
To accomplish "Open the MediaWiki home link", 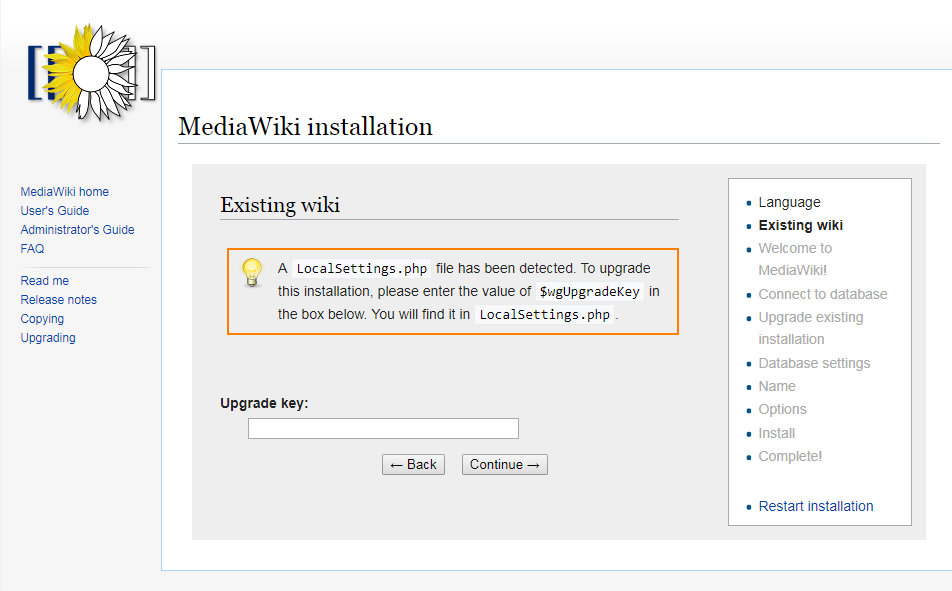I will (x=64, y=191).
